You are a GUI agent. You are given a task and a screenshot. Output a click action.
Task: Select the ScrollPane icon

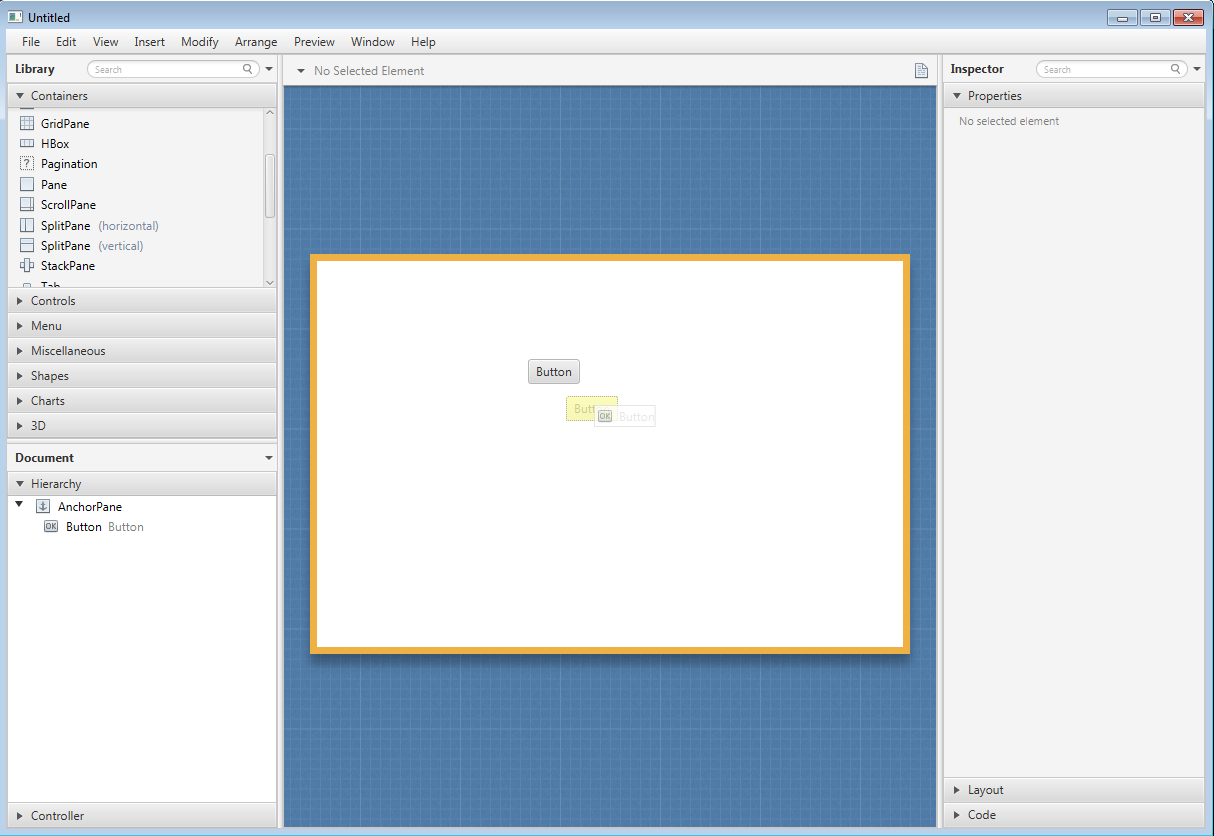point(27,205)
